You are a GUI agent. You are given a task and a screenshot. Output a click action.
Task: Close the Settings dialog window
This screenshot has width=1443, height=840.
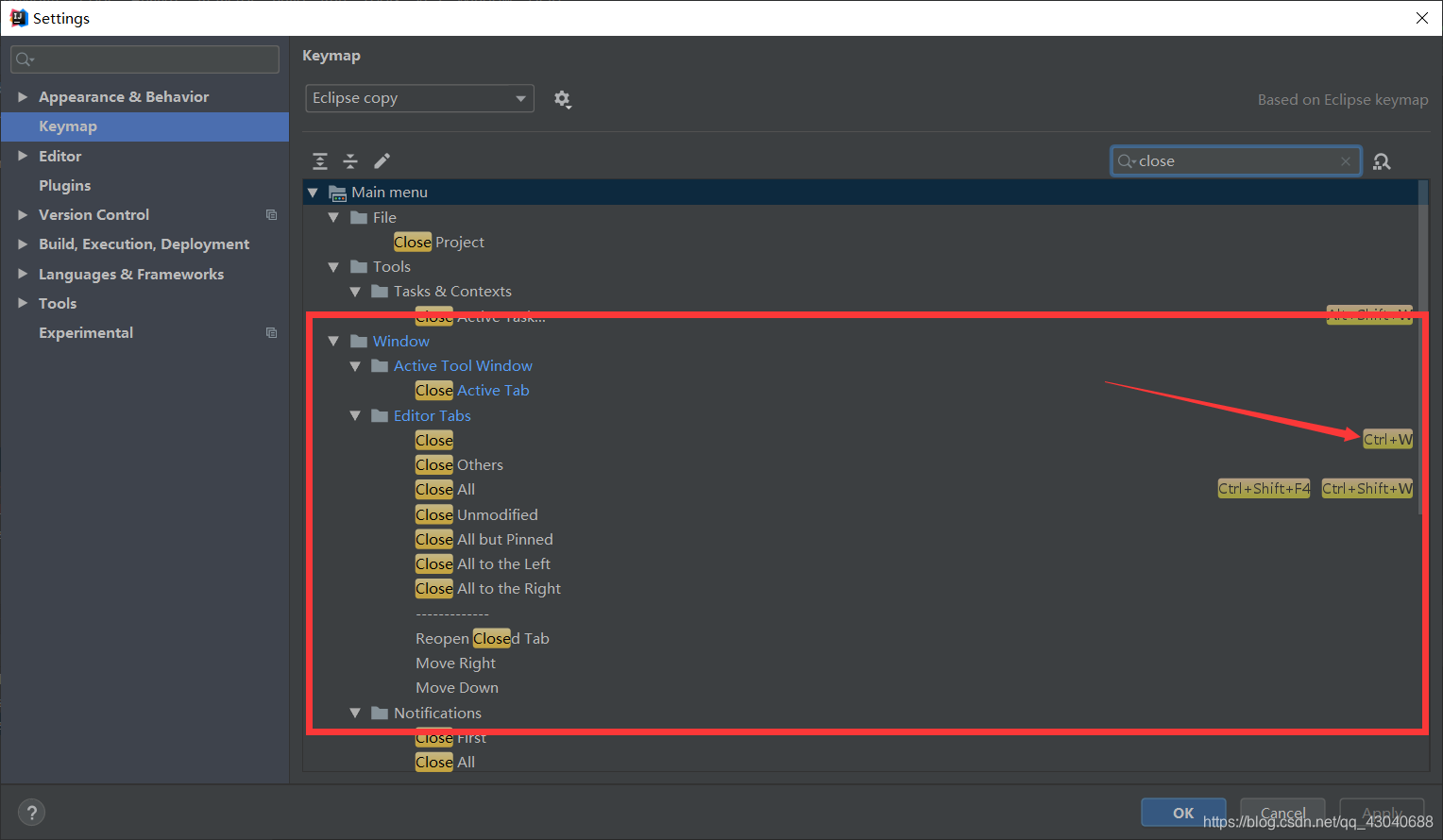(x=1422, y=18)
